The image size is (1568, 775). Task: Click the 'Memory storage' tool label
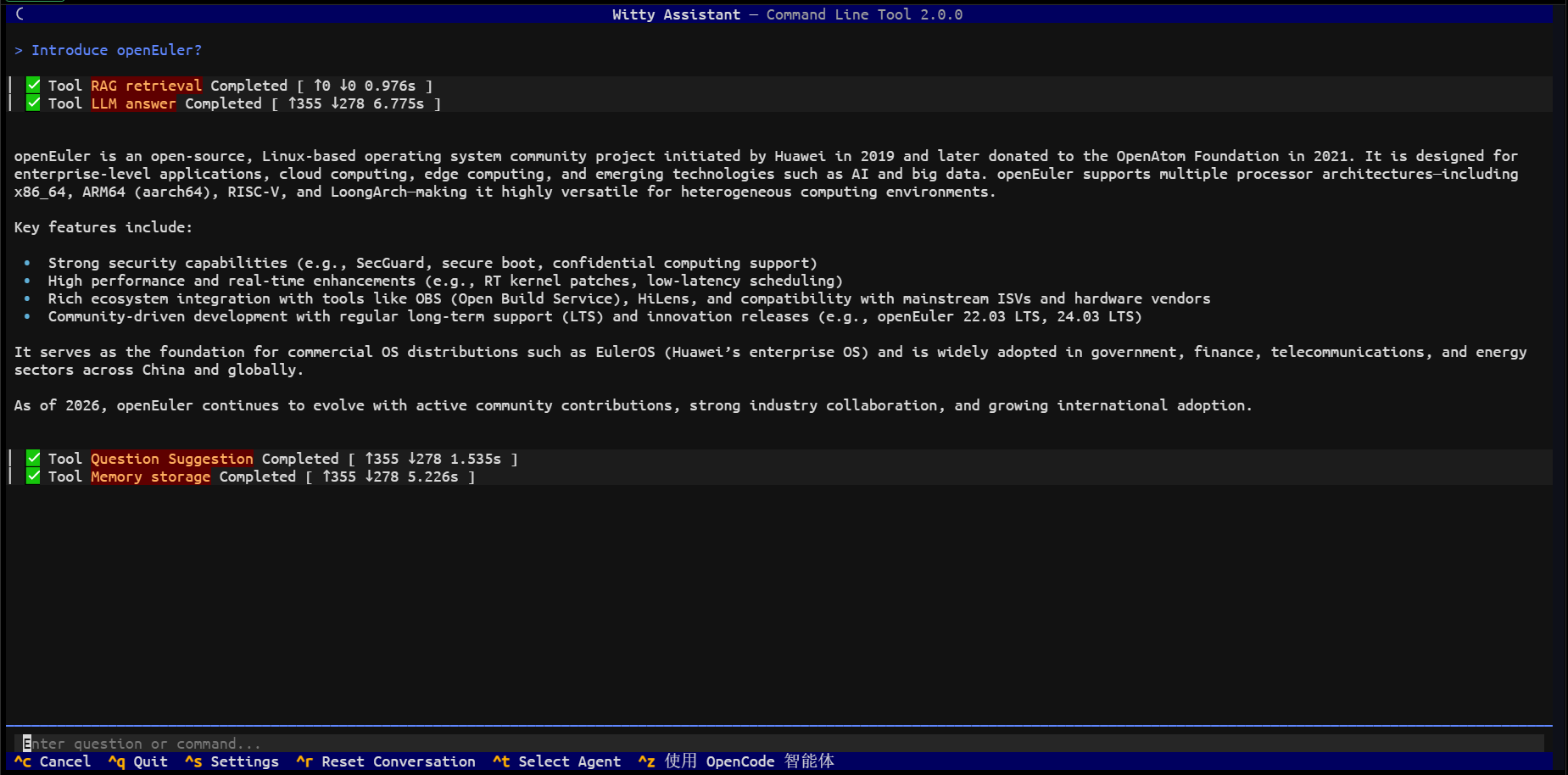pos(150,477)
